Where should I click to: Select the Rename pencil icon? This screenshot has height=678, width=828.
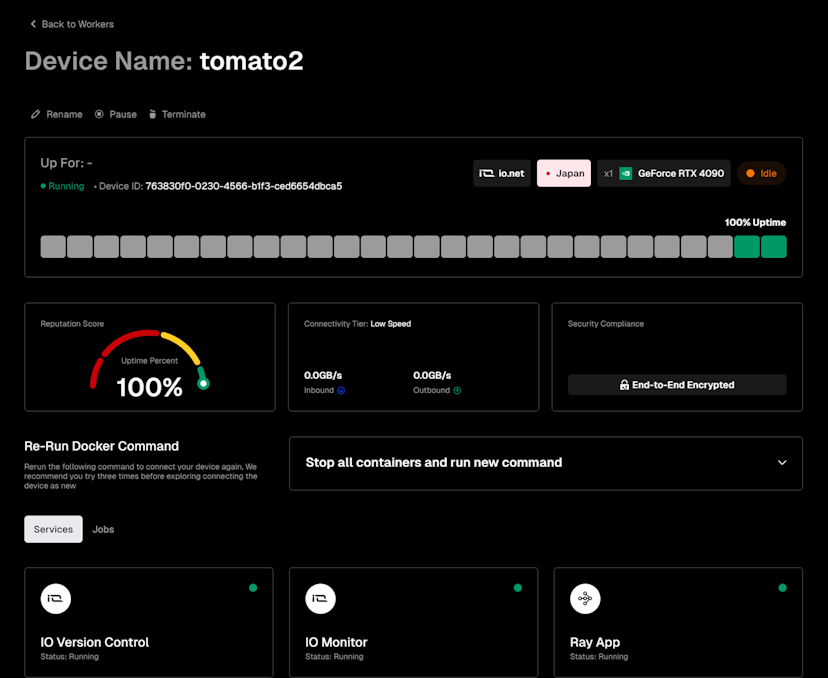[x=35, y=114]
